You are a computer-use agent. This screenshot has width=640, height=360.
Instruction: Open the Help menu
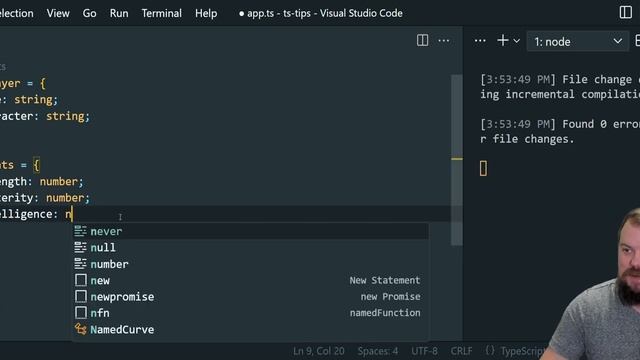[206, 13]
